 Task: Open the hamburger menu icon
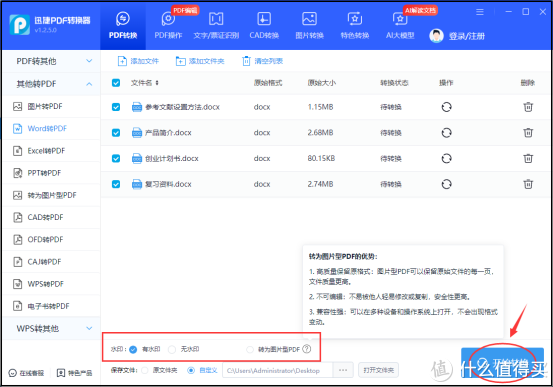480,12
